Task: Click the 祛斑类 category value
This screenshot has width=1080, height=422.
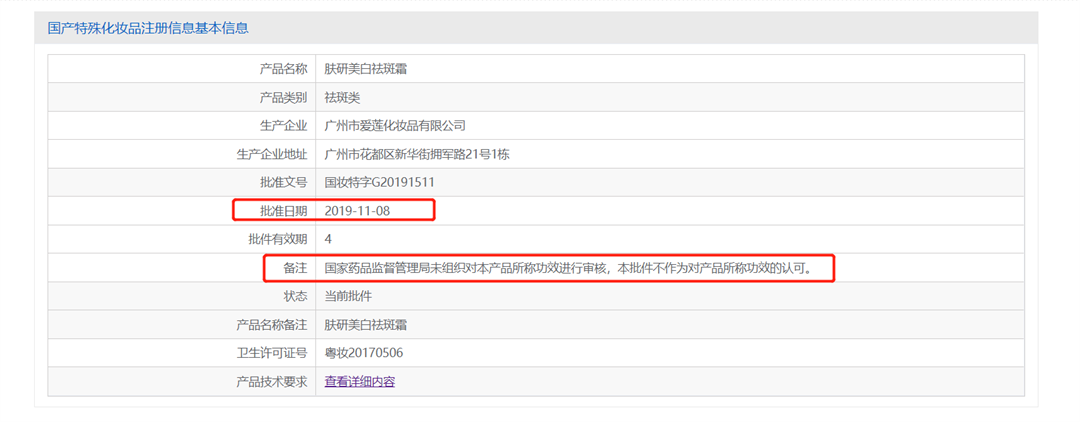Action: pos(342,98)
